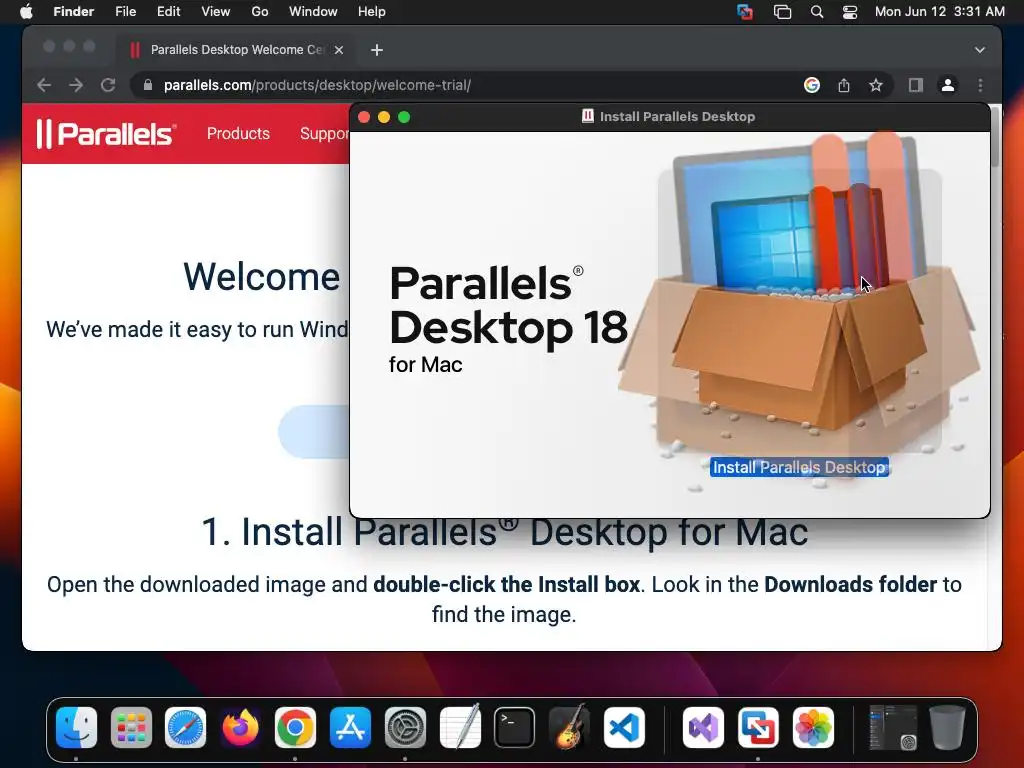1024x768 pixels.
Task: Launch Safari from the Dock
Action: tap(185, 727)
